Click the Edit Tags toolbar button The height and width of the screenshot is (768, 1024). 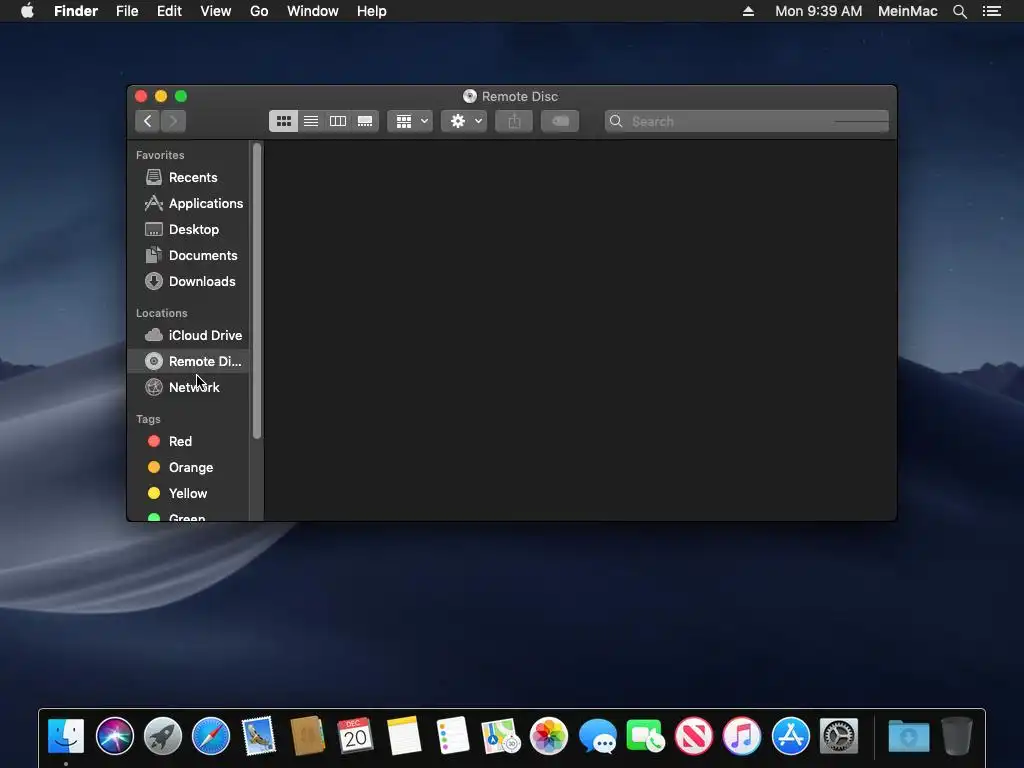click(x=560, y=121)
